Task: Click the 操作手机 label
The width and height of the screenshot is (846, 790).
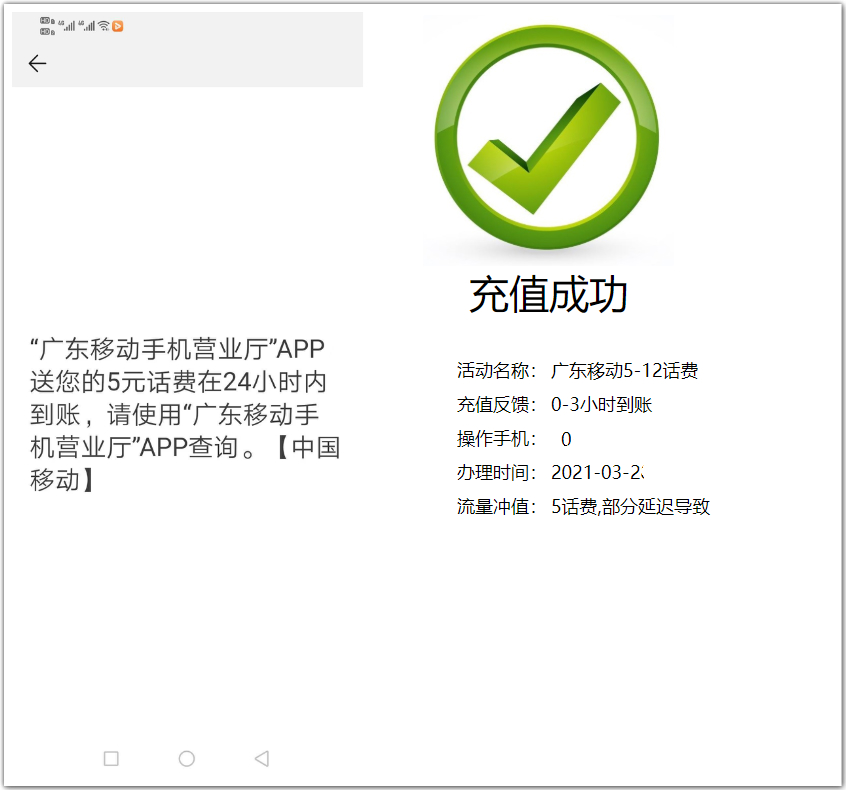Action: (x=496, y=439)
